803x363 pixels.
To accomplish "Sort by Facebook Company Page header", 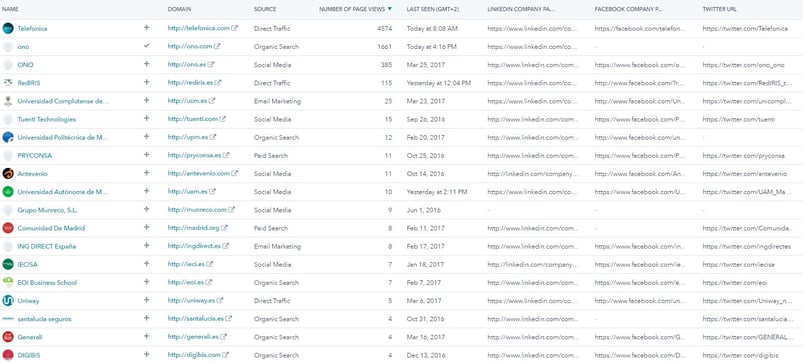I will (x=629, y=9).
